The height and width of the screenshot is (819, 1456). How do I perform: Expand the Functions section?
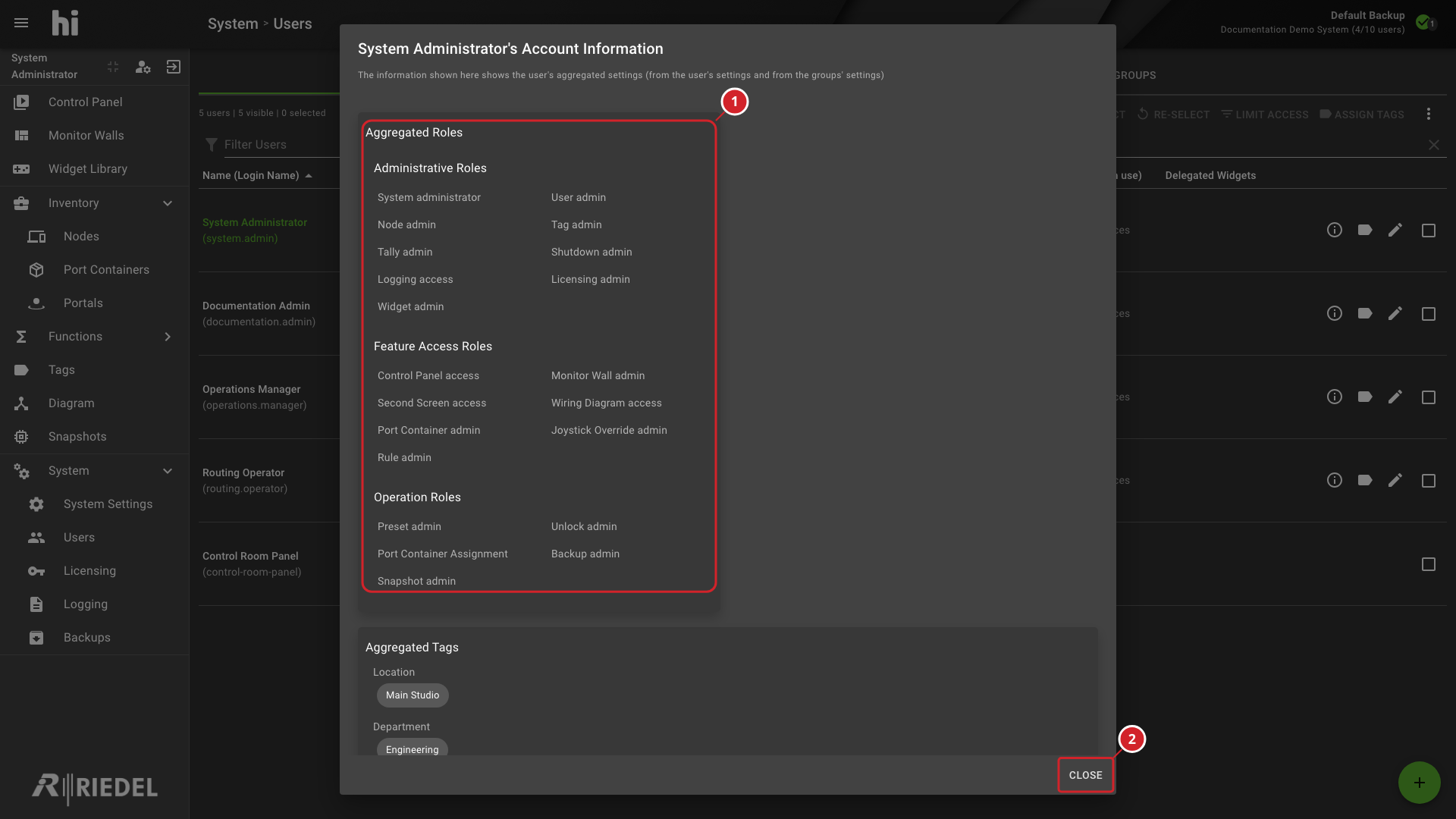[x=168, y=337]
